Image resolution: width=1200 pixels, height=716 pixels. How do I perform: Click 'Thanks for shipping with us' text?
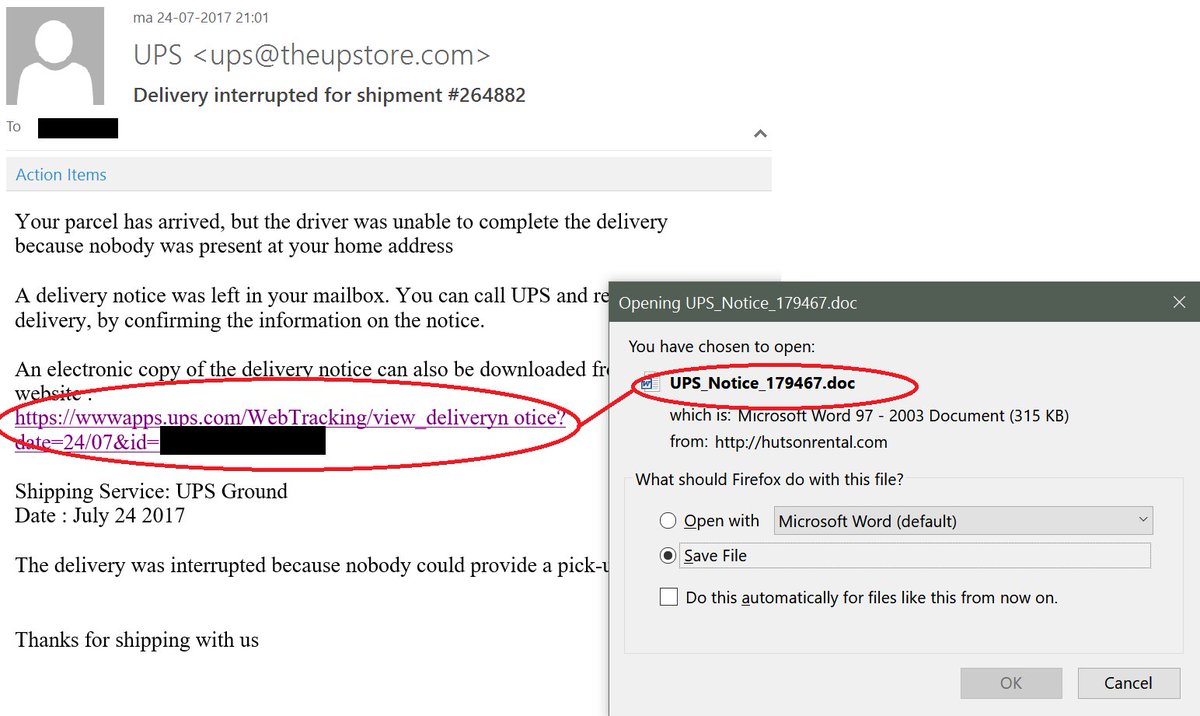coord(137,640)
